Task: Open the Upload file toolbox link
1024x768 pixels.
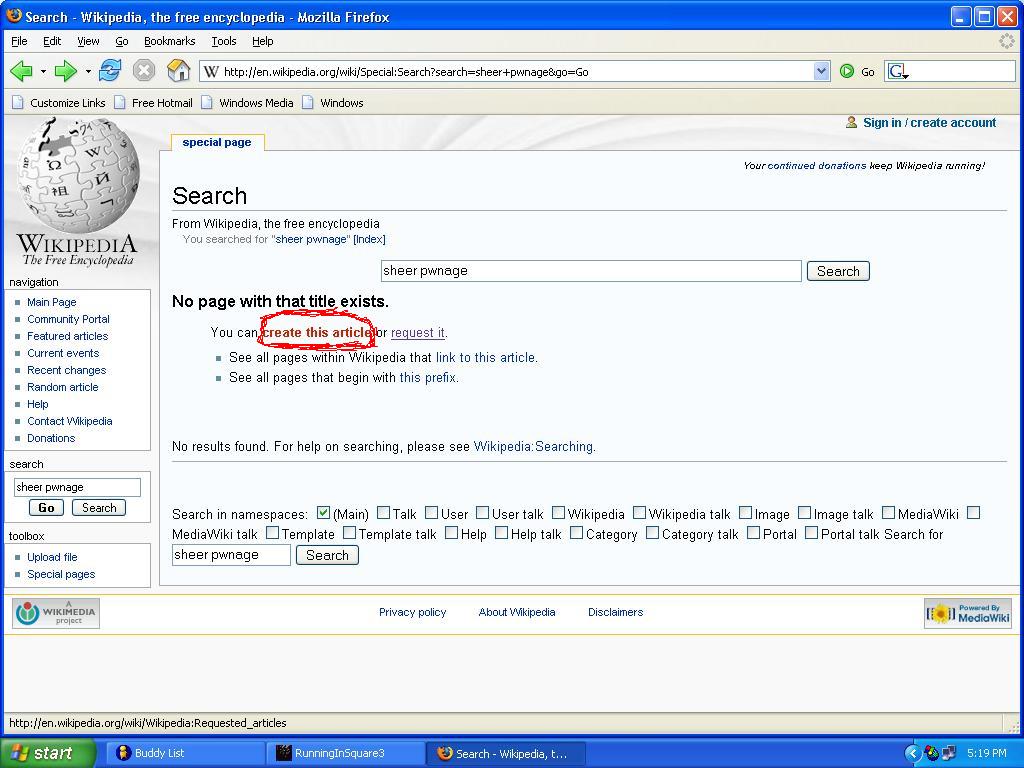Action: click(52, 557)
